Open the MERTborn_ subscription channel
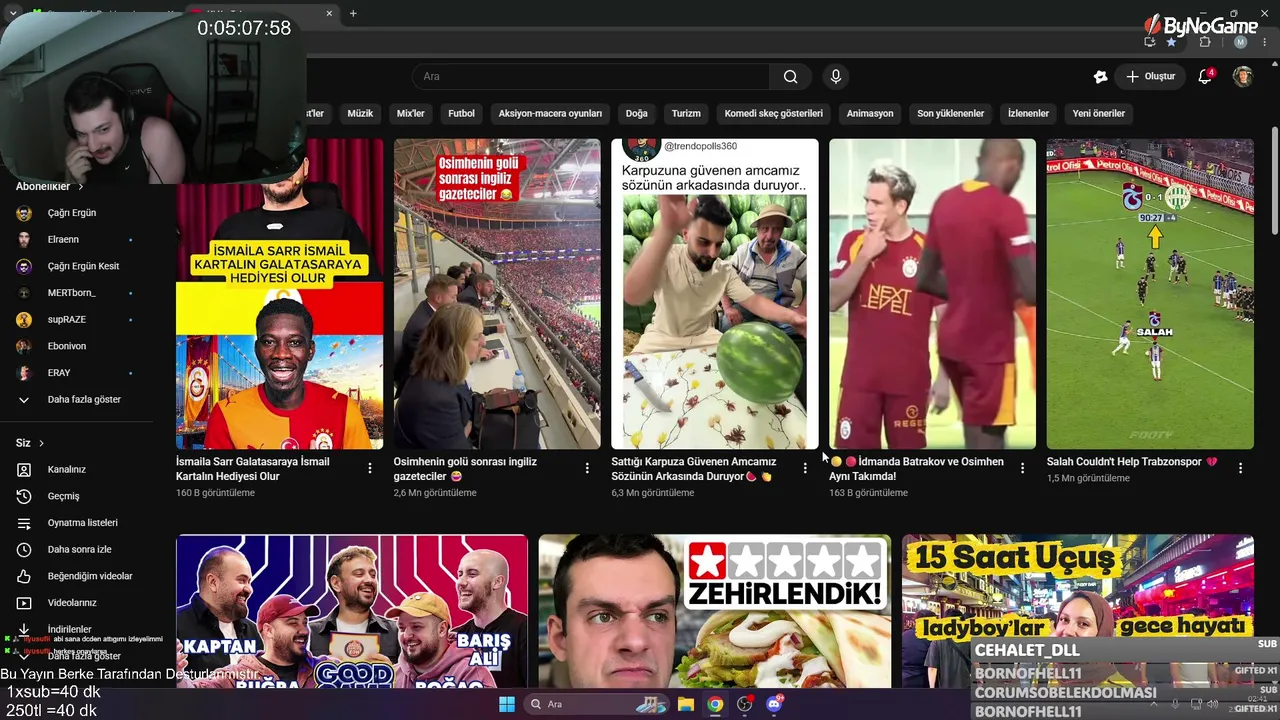The height and width of the screenshot is (720, 1280). 72,293
